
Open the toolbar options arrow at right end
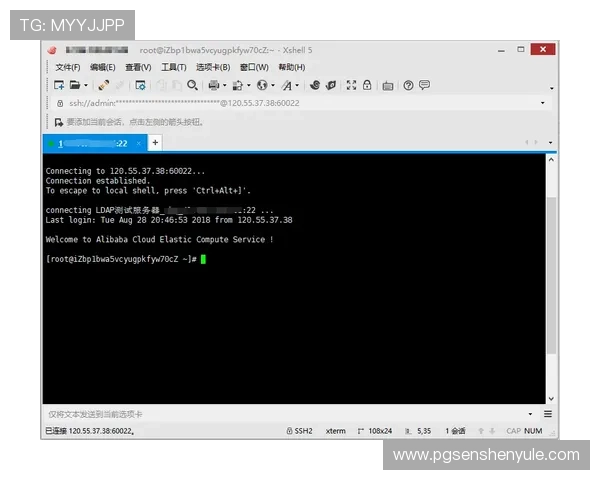(x=551, y=88)
